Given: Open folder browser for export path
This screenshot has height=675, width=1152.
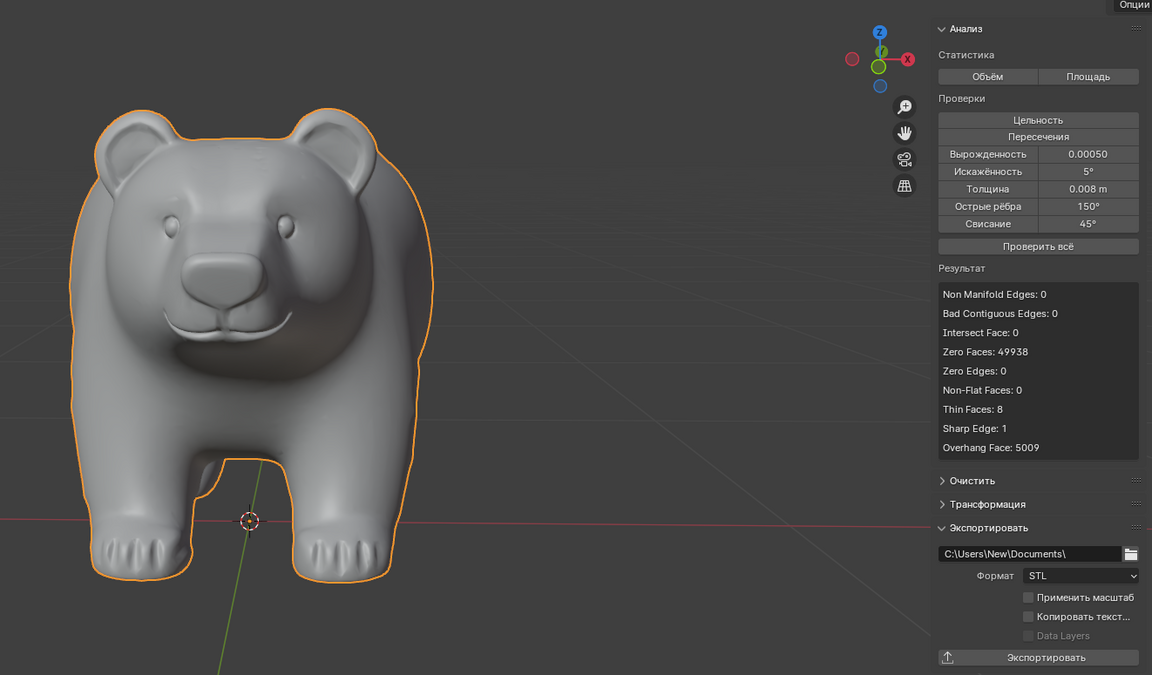Looking at the screenshot, I should 1131,554.
